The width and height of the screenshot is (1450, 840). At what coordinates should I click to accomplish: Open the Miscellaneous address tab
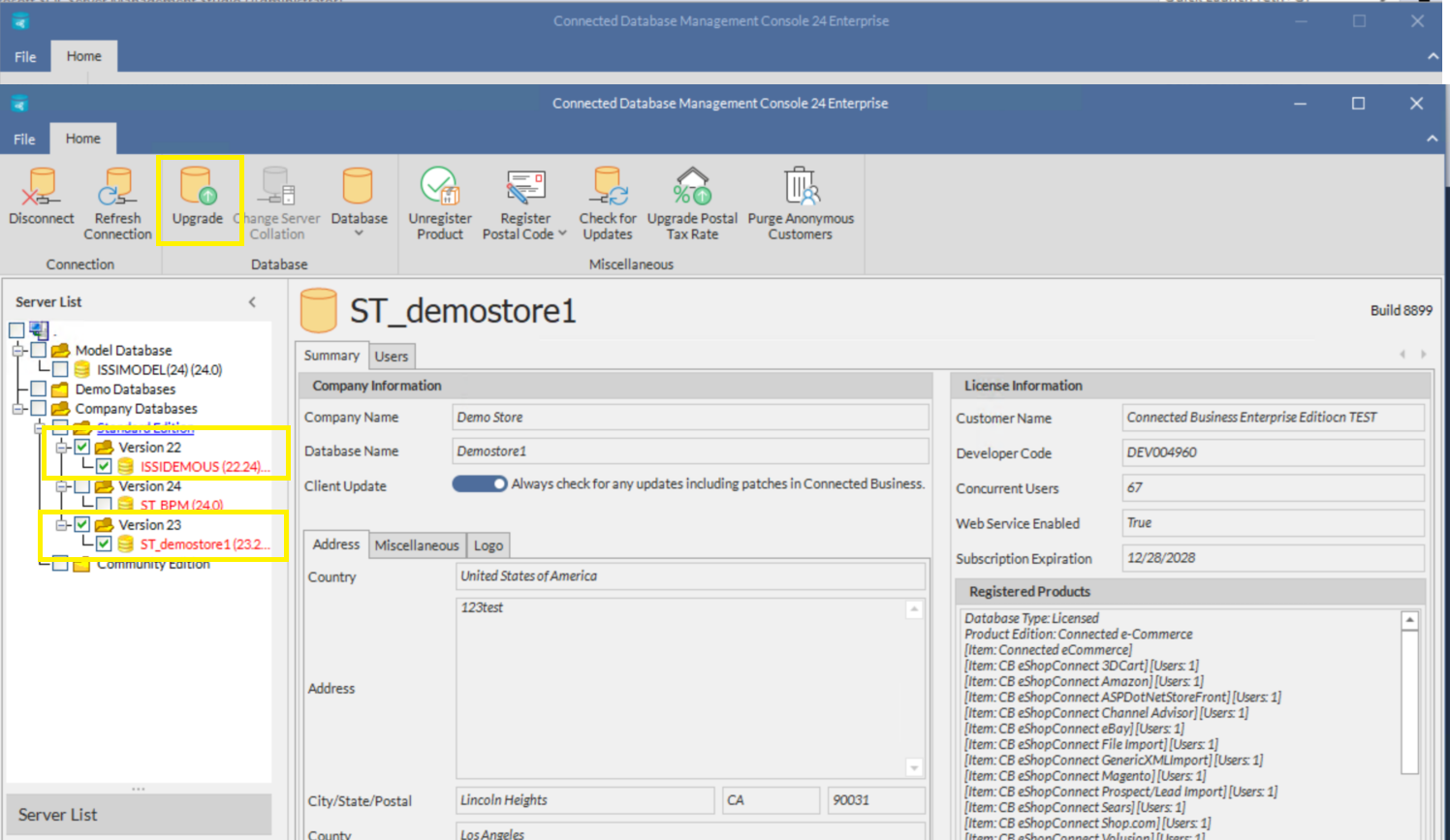coord(417,545)
